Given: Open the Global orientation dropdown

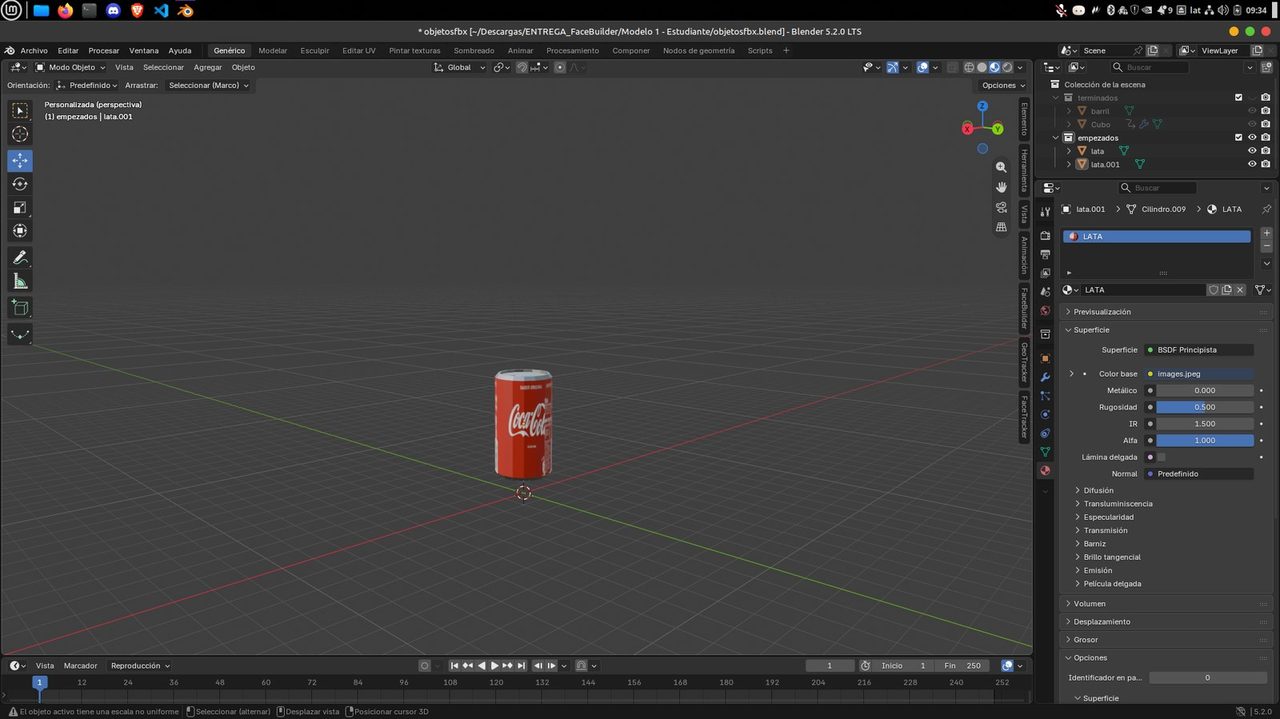Looking at the screenshot, I should click(460, 67).
